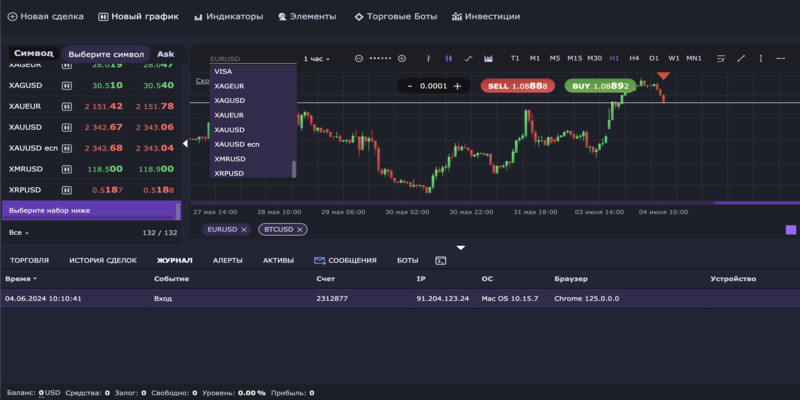This screenshot has width=800, height=400.
Task: Select the trend line drawing tool
Action: coord(741,59)
